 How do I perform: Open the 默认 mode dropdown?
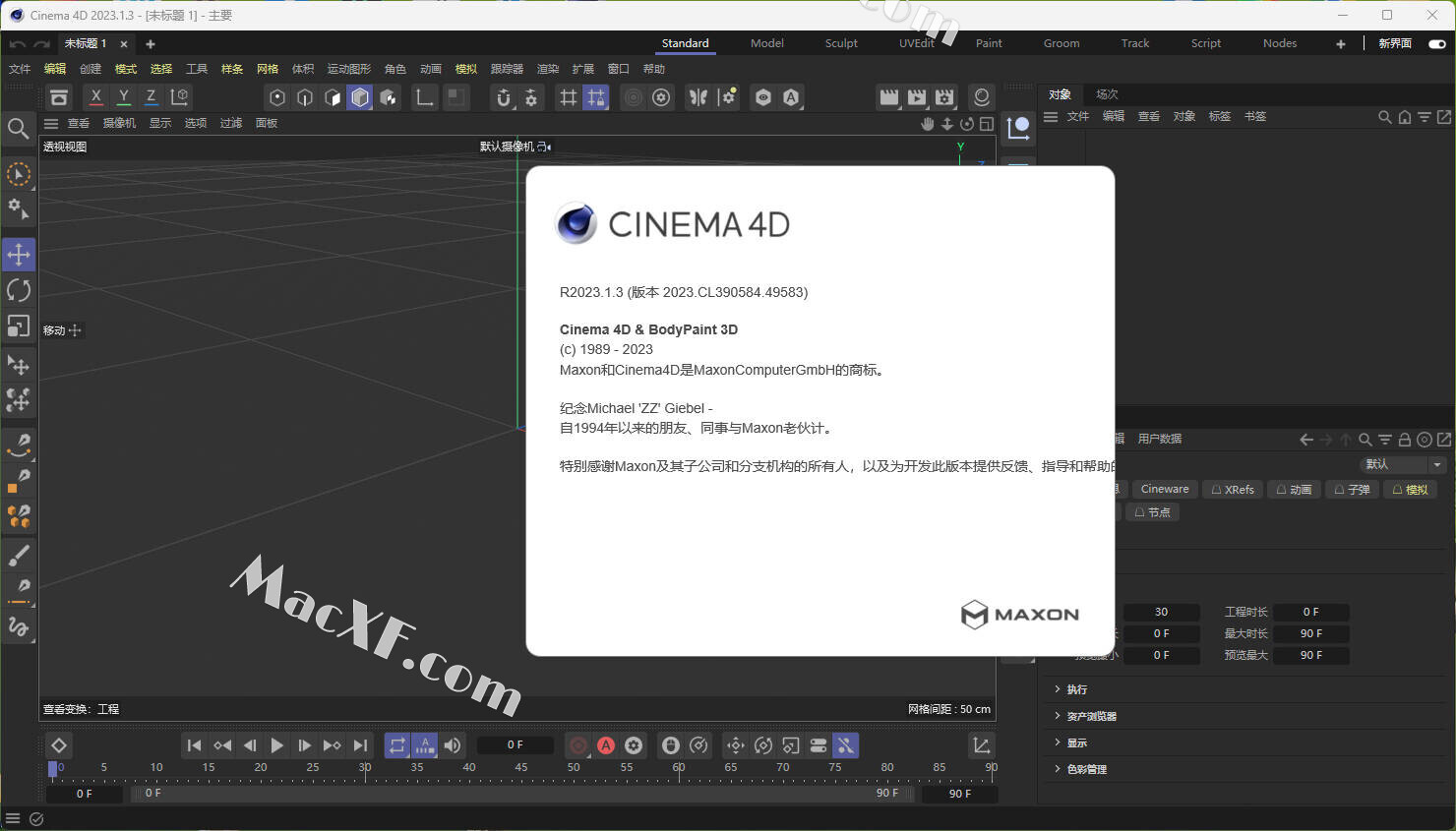[x=1403, y=464]
